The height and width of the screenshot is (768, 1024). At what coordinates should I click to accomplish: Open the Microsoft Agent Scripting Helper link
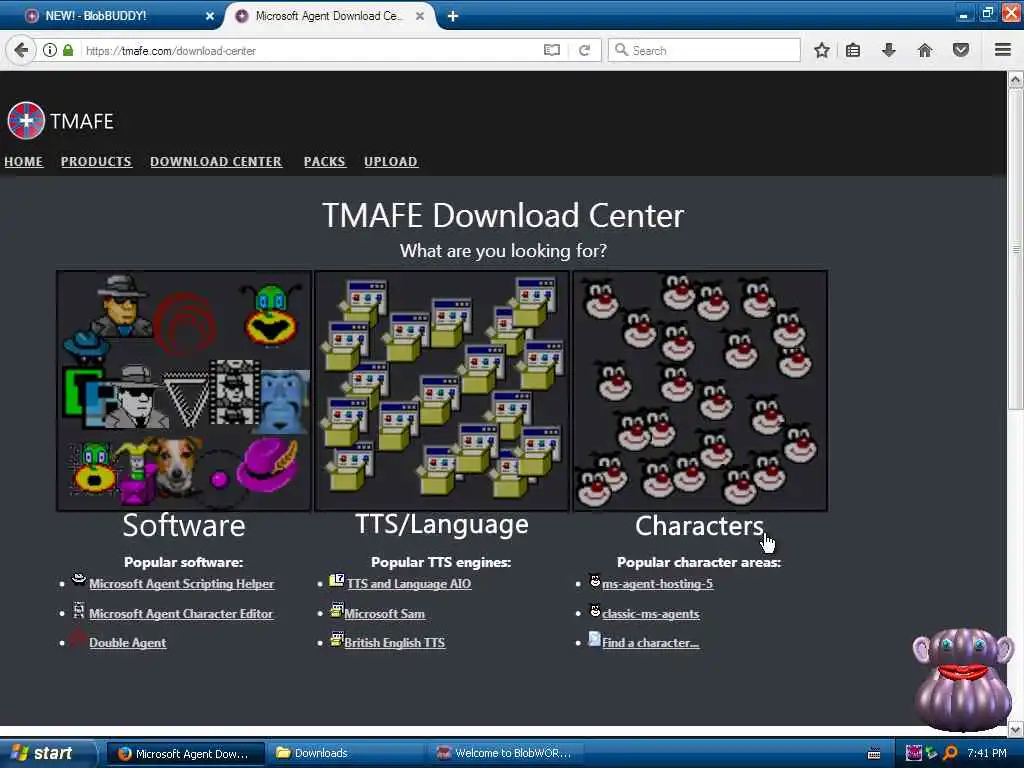click(x=182, y=584)
